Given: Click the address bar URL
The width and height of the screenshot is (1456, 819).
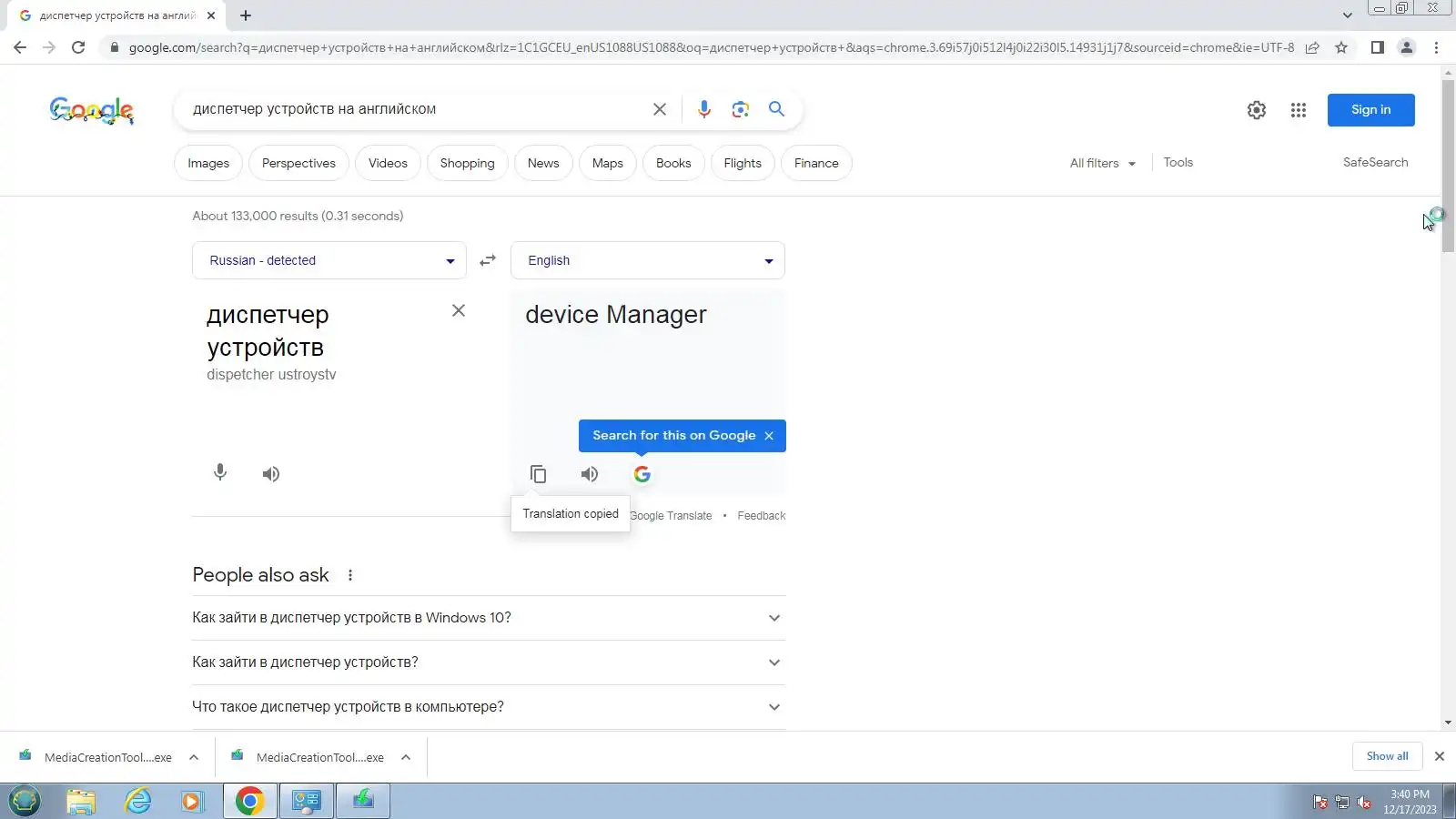Looking at the screenshot, I should point(711,47).
